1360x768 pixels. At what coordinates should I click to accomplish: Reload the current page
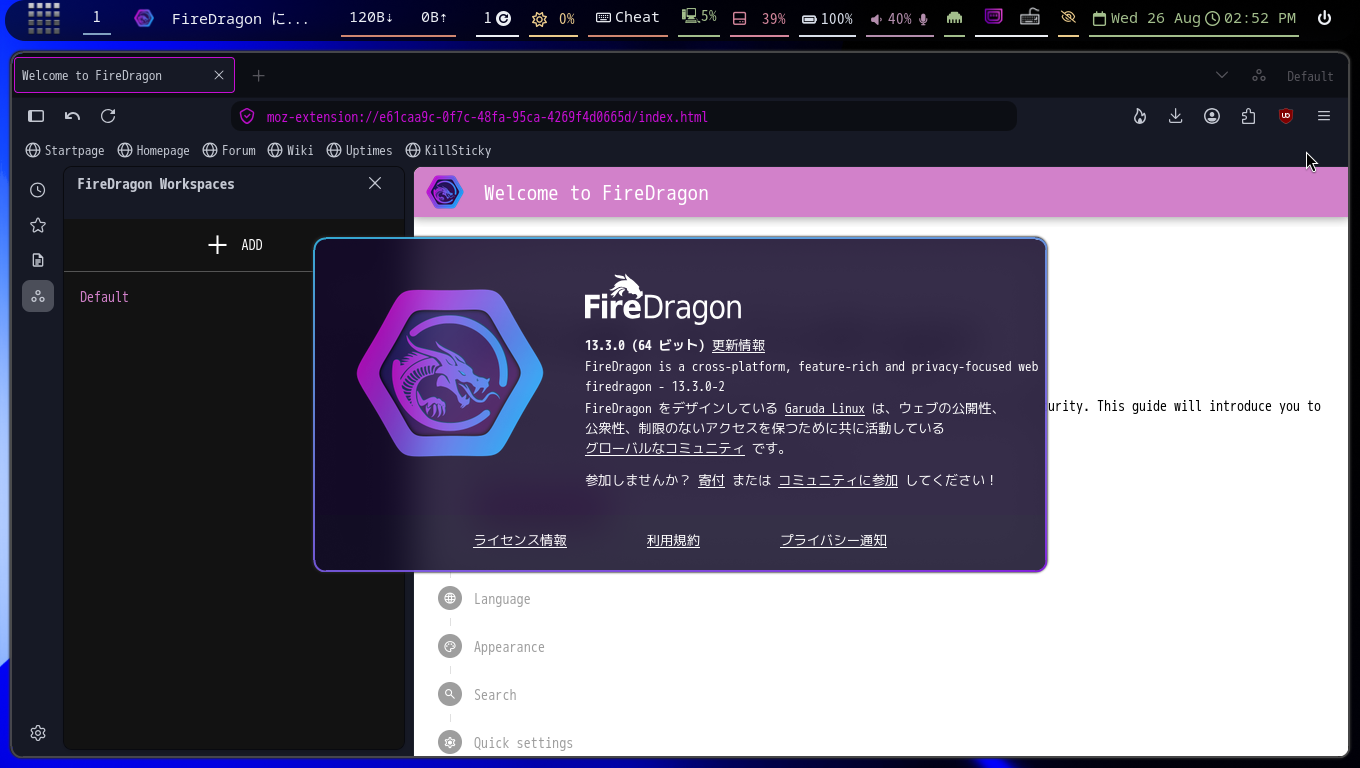(x=108, y=116)
